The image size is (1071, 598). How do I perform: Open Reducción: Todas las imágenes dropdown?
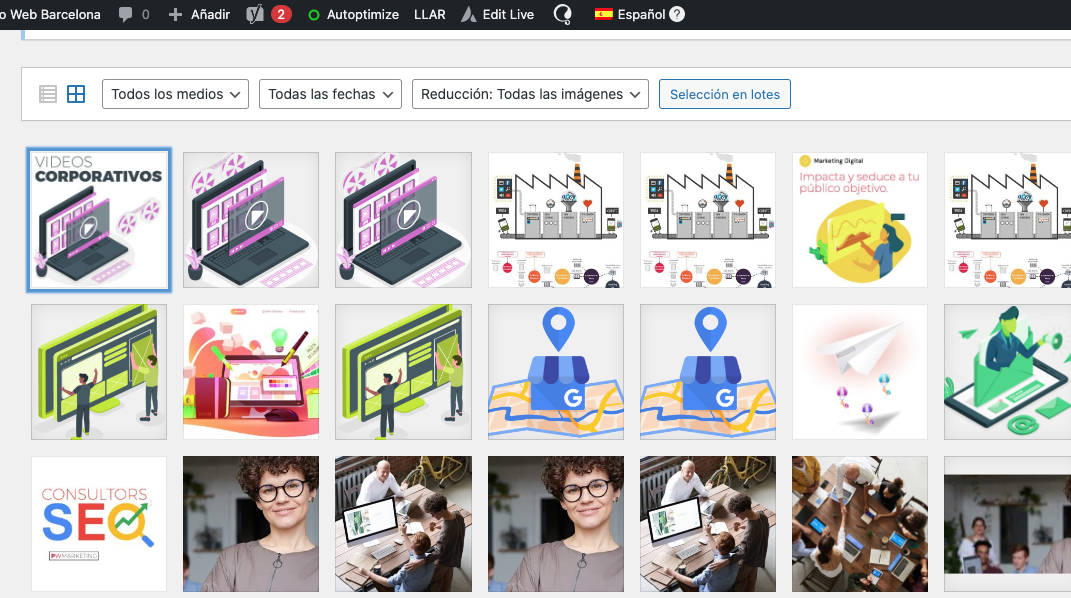(530, 94)
